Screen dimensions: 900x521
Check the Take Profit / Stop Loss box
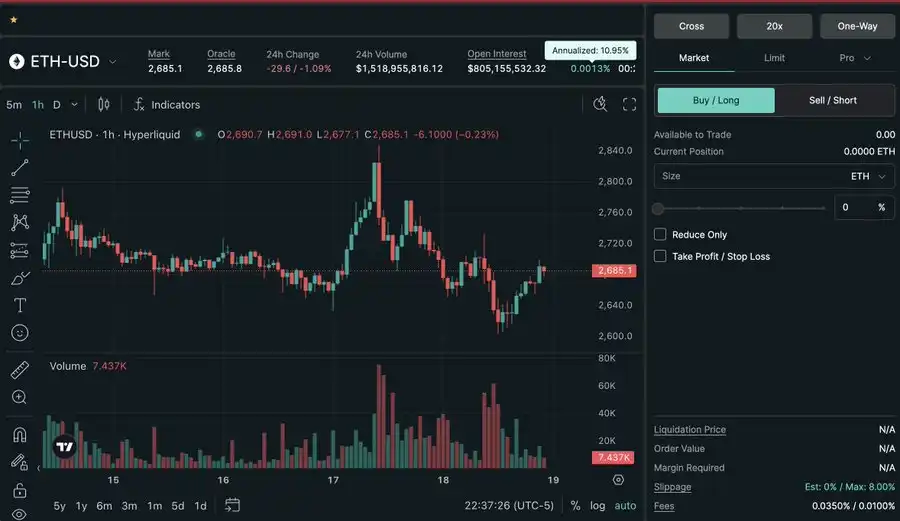(660, 256)
